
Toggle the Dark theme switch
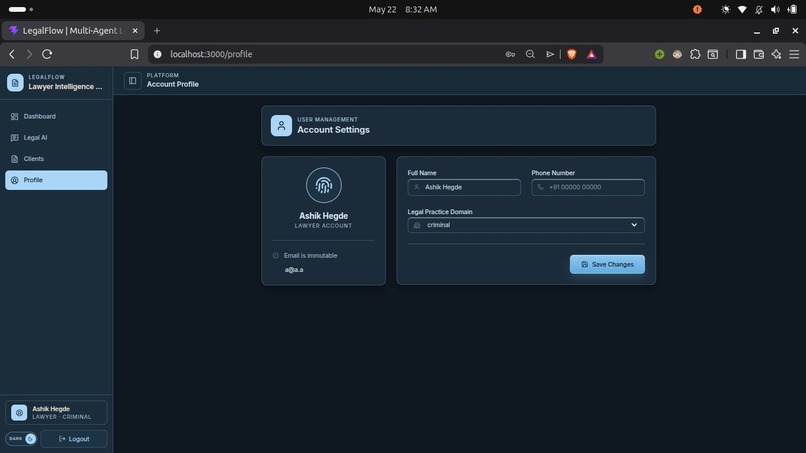click(21, 439)
